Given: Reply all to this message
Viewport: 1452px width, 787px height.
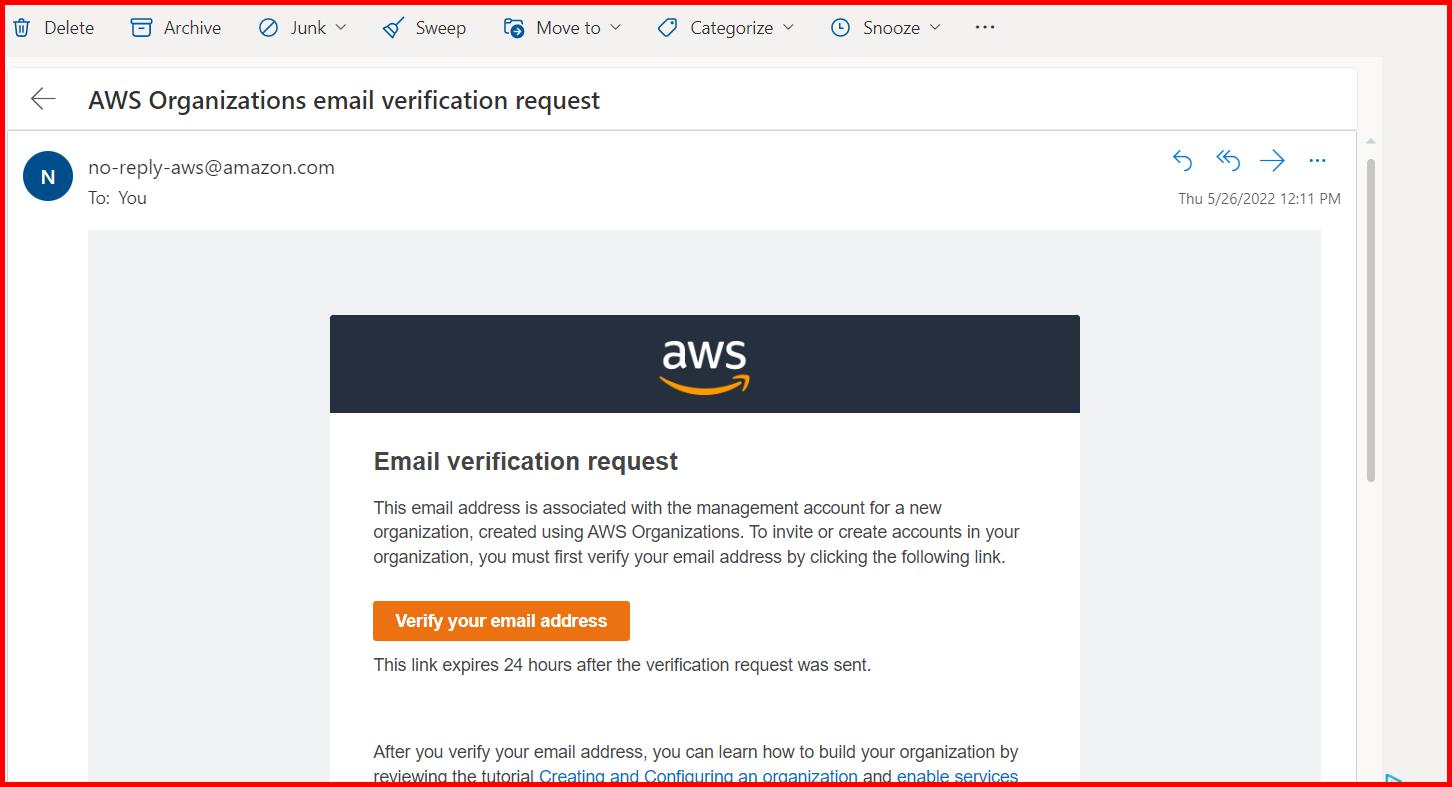Looking at the screenshot, I should pos(1228,160).
